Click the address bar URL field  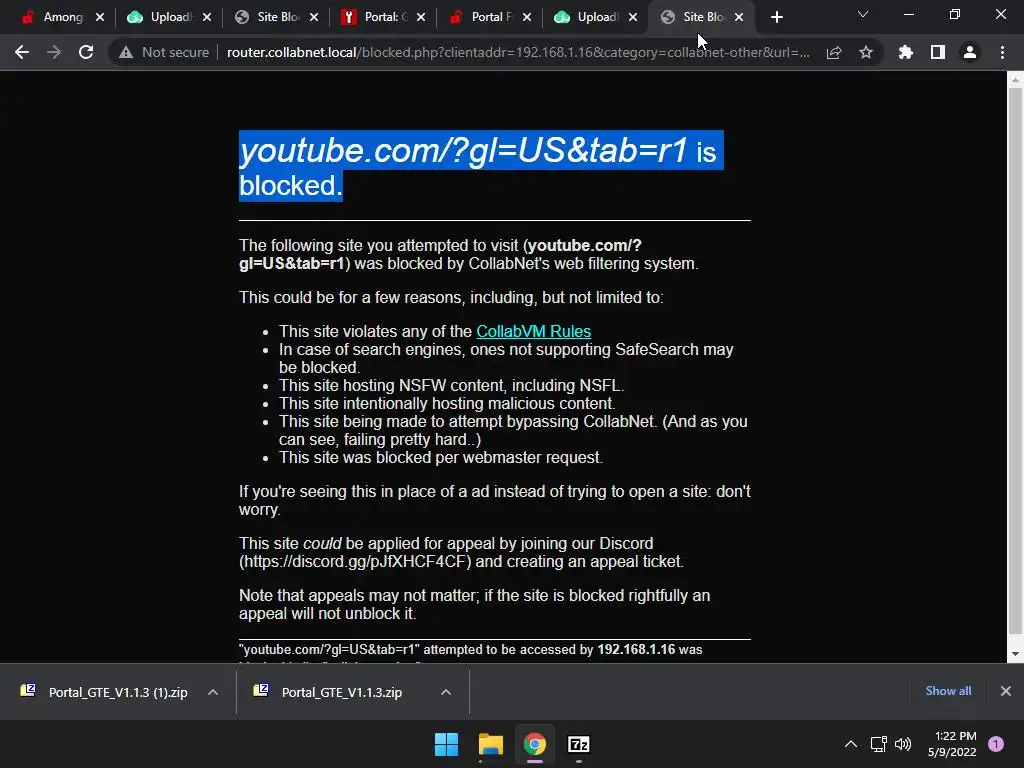[518, 52]
